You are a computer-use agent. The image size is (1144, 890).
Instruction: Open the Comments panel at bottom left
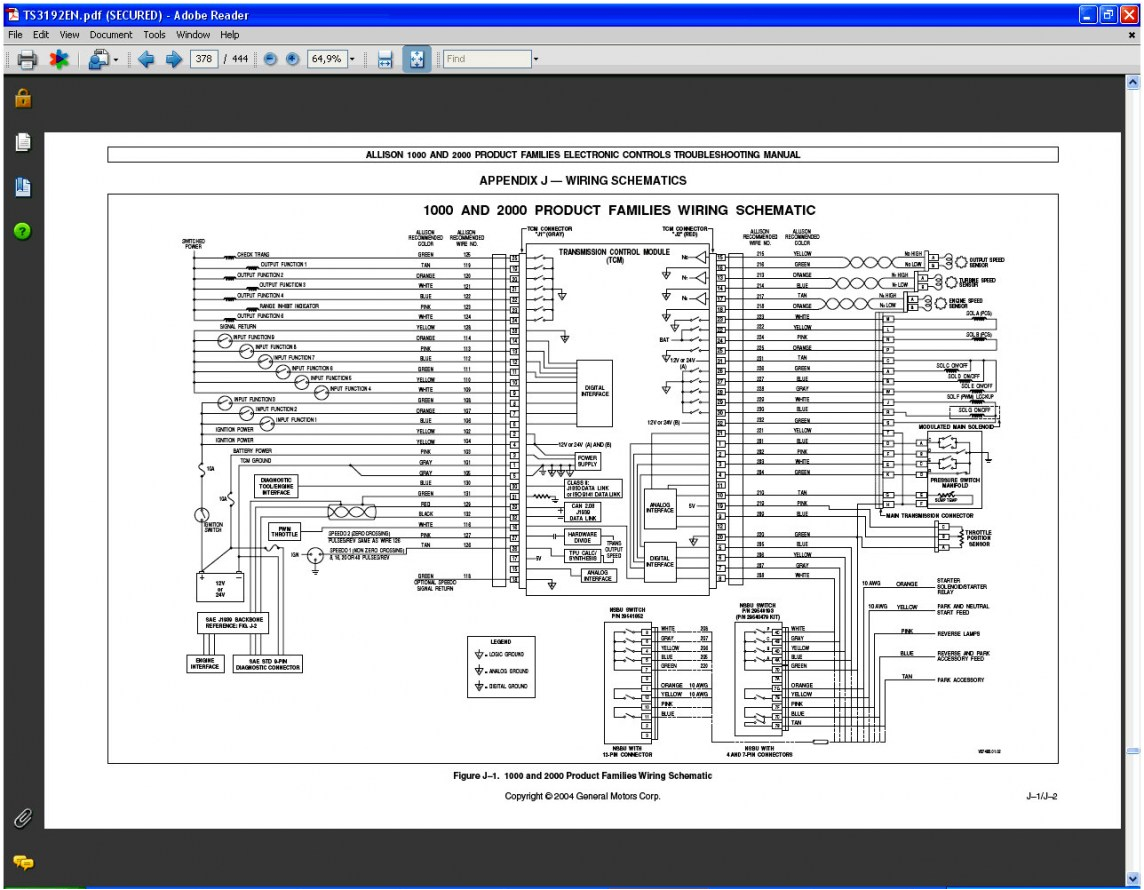pyautogui.click(x=22, y=860)
